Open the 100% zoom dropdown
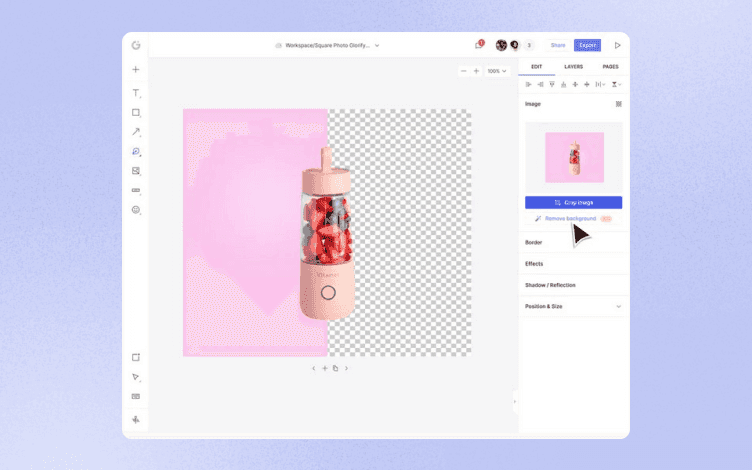 (497, 71)
